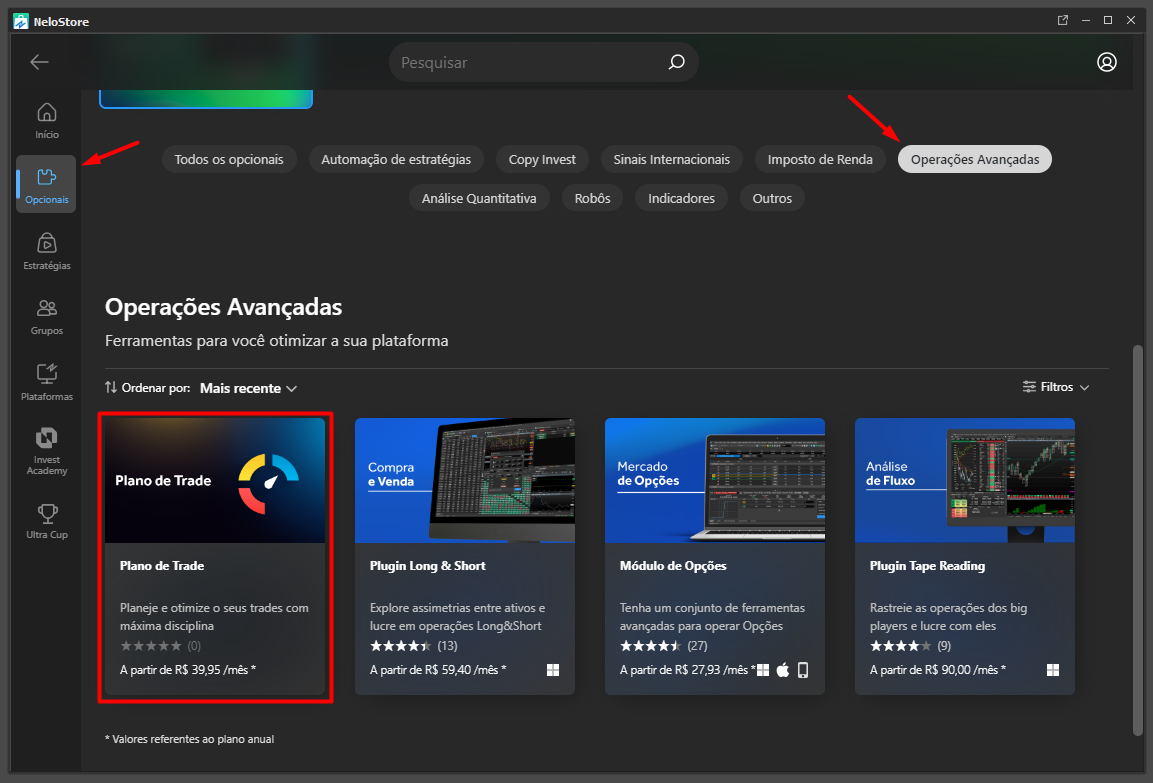Open the Plano de Trade product title
Image resolution: width=1153 pixels, height=783 pixels.
[x=162, y=565]
